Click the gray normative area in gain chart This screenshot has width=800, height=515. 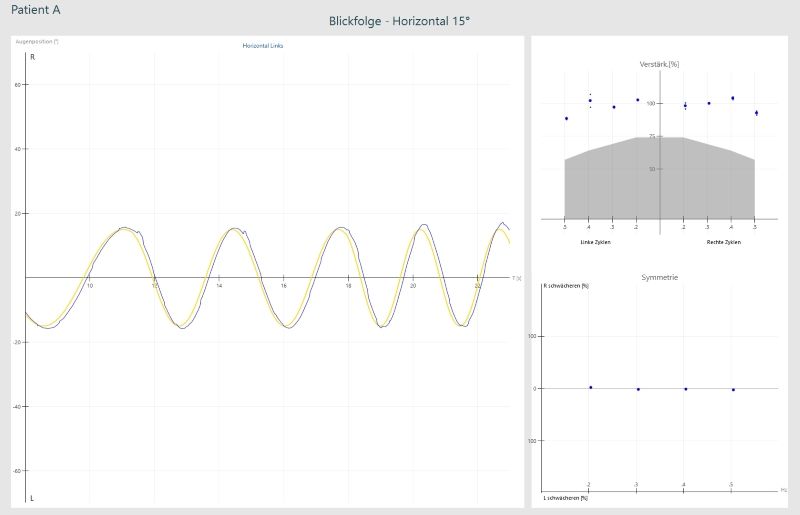tap(659, 185)
